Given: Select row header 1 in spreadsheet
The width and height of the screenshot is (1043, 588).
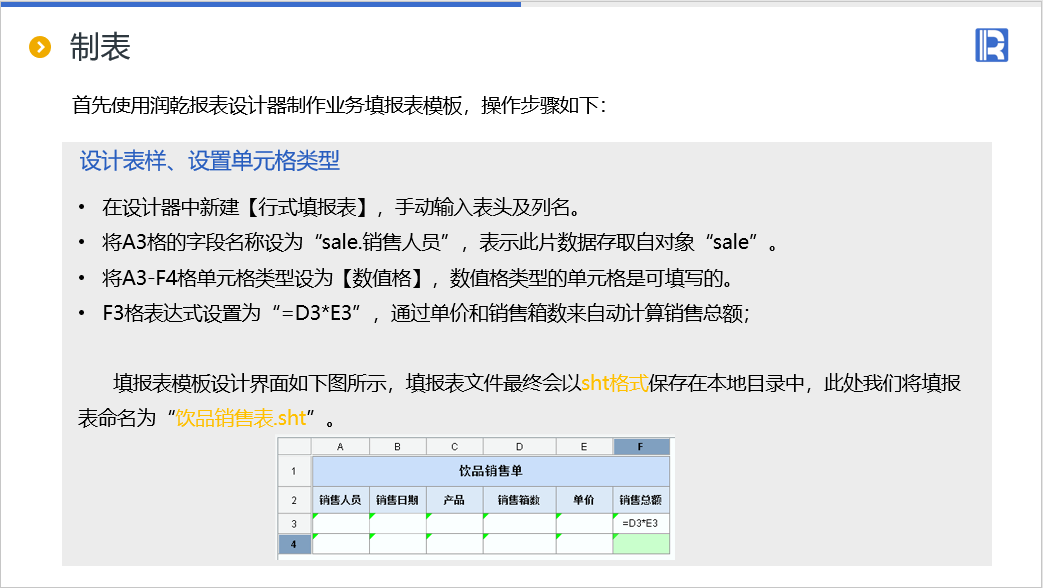Looking at the screenshot, I should 294,471.
